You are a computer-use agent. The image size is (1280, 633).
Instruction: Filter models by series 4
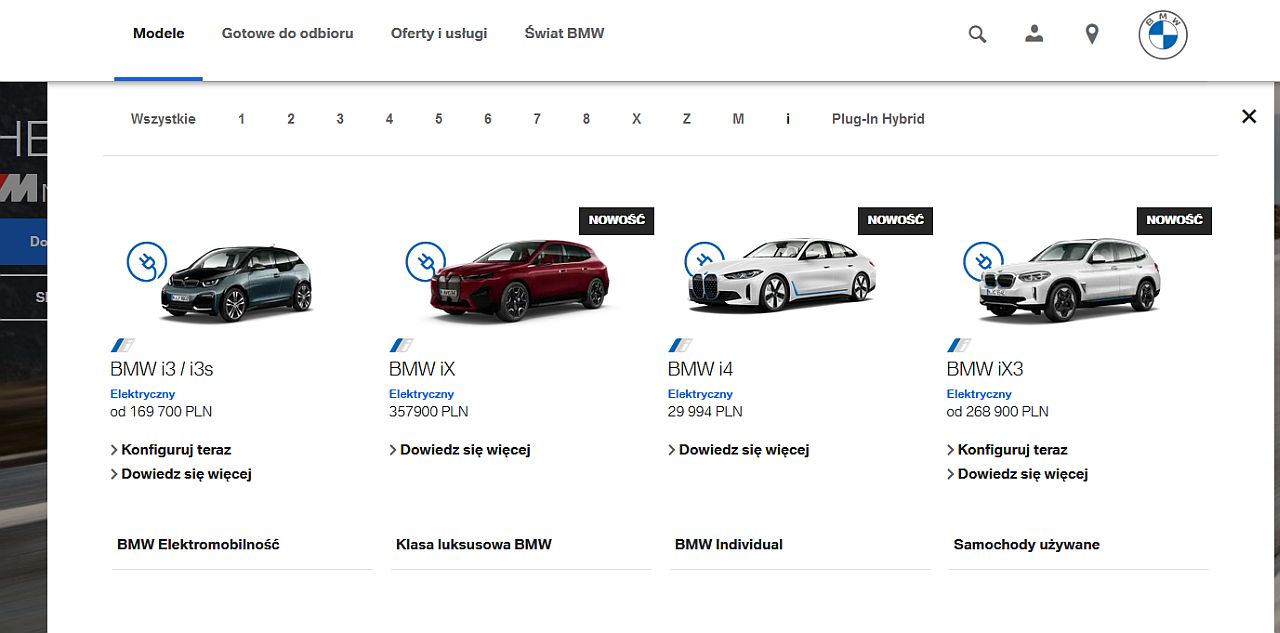click(389, 119)
